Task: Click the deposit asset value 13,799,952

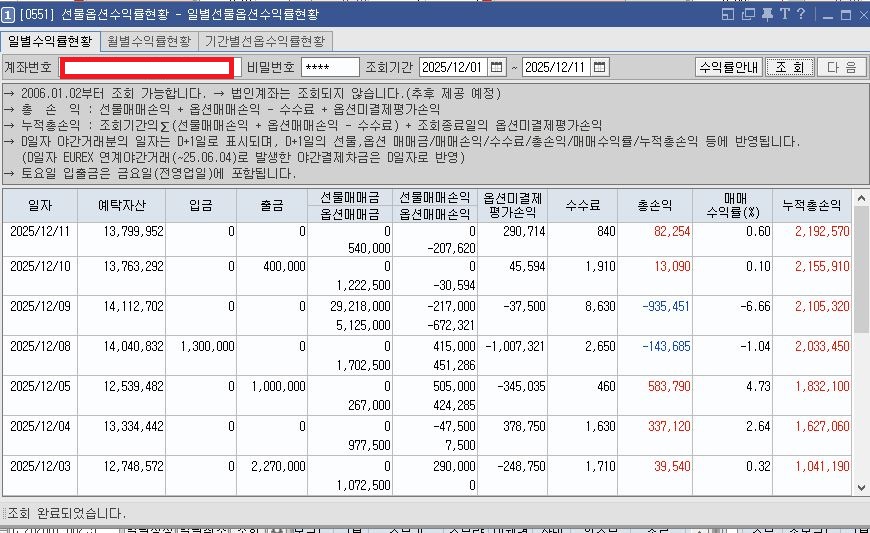Action: [134, 231]
